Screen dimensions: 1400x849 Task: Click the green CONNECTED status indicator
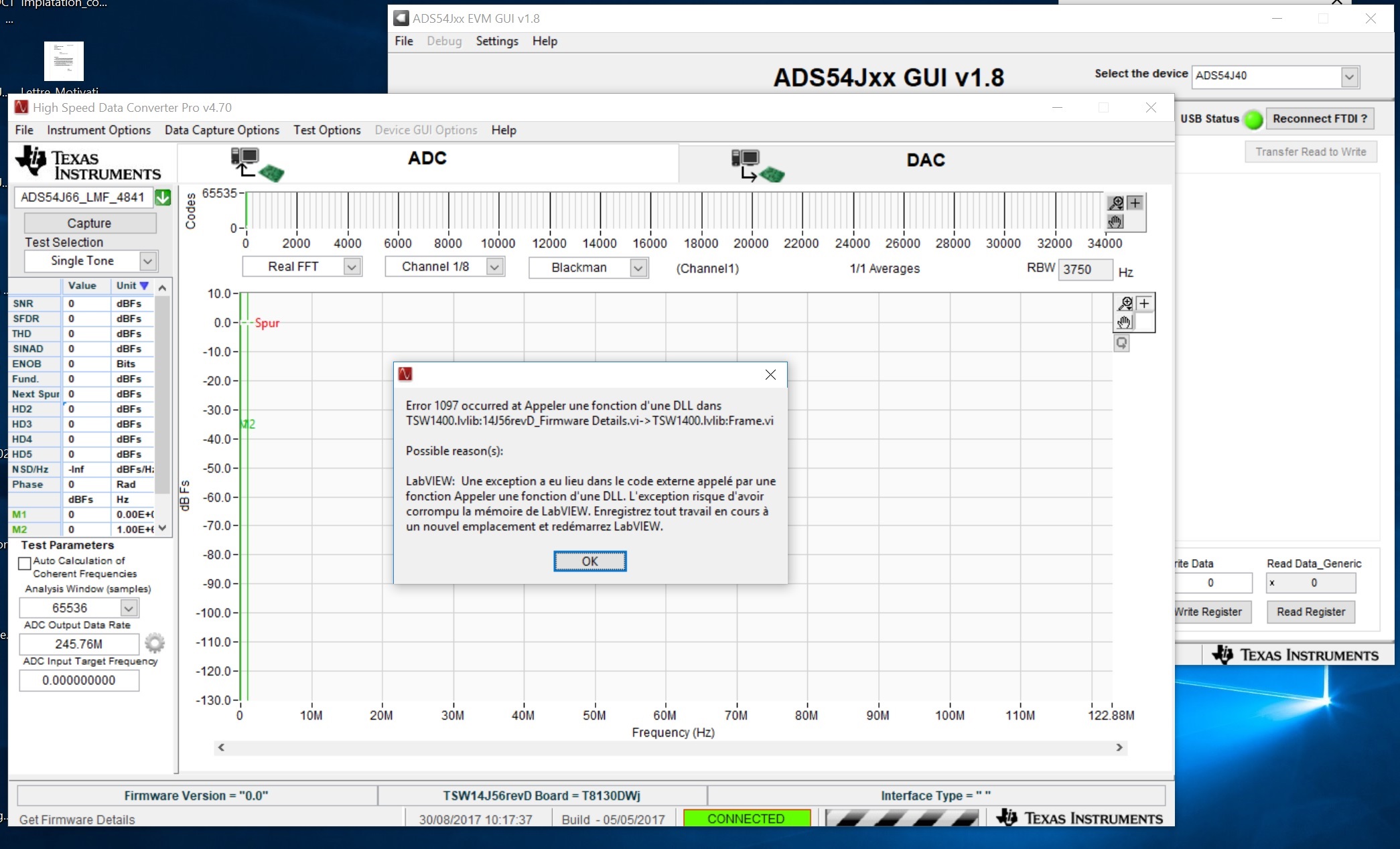point(746,818)
